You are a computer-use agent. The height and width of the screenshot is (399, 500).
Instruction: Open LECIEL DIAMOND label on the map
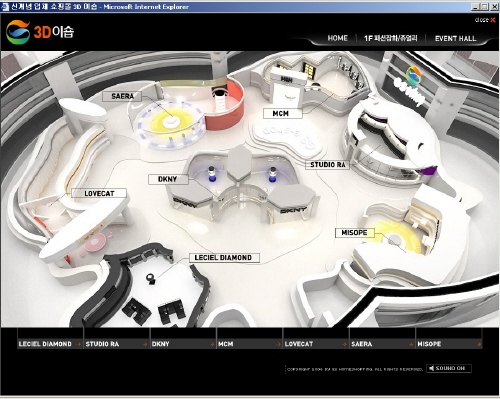click(x=224, y=258)
